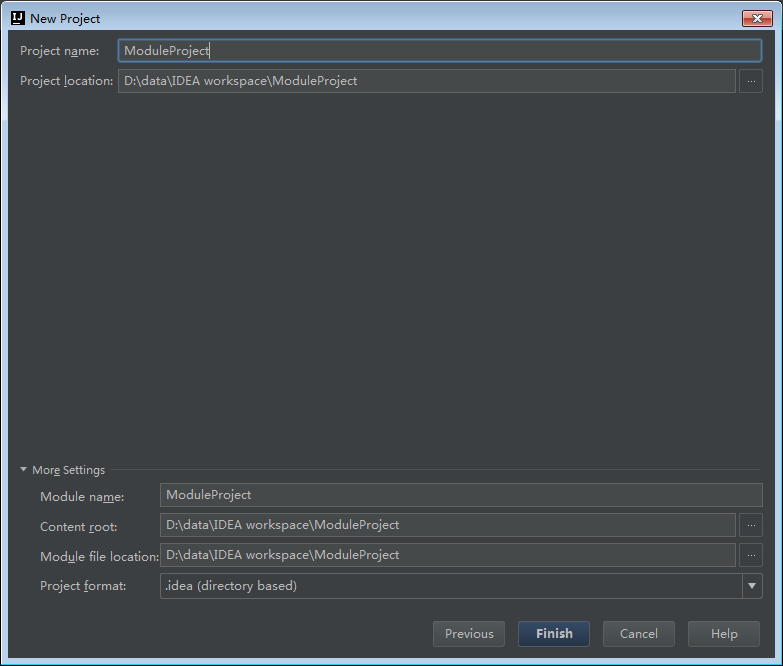The height and width of the screenshot is (666, 783).
Task: Click the Project location path field
Action: point(426,81)
